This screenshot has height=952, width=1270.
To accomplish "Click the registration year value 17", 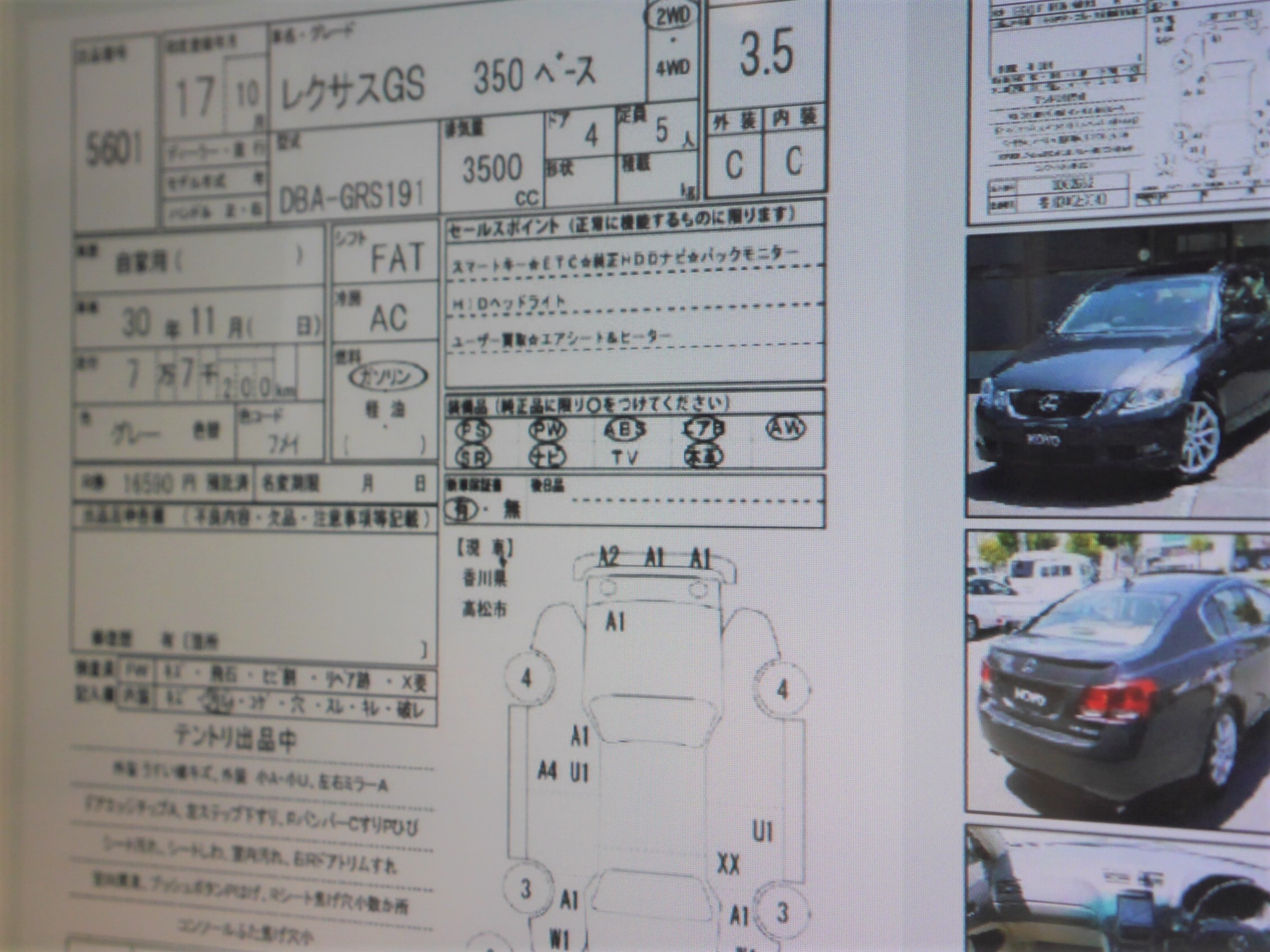I will (195, 98).
